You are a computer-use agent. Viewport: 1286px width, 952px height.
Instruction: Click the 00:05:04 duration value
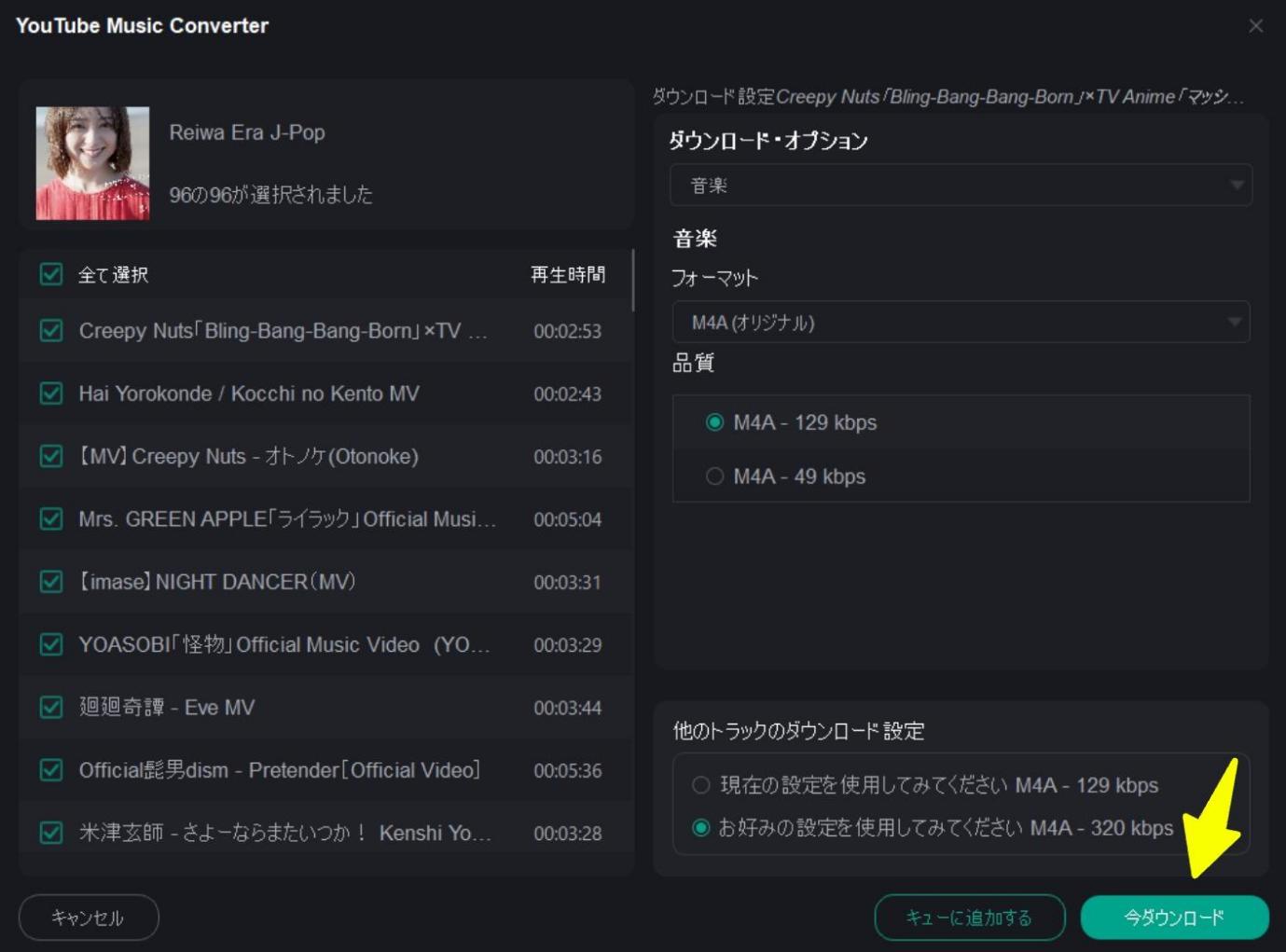tap(568, 519)
